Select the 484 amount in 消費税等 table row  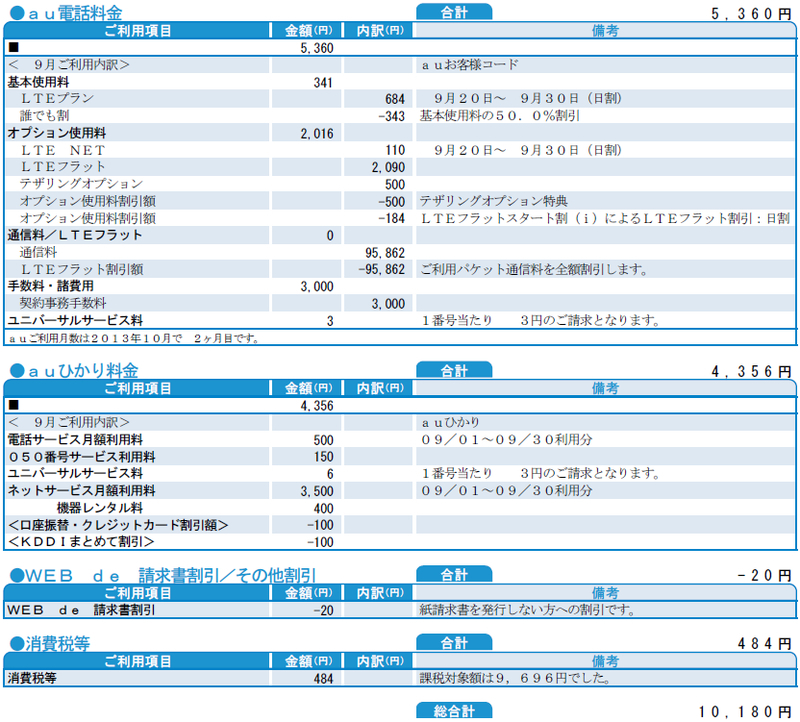click(323, 679)
